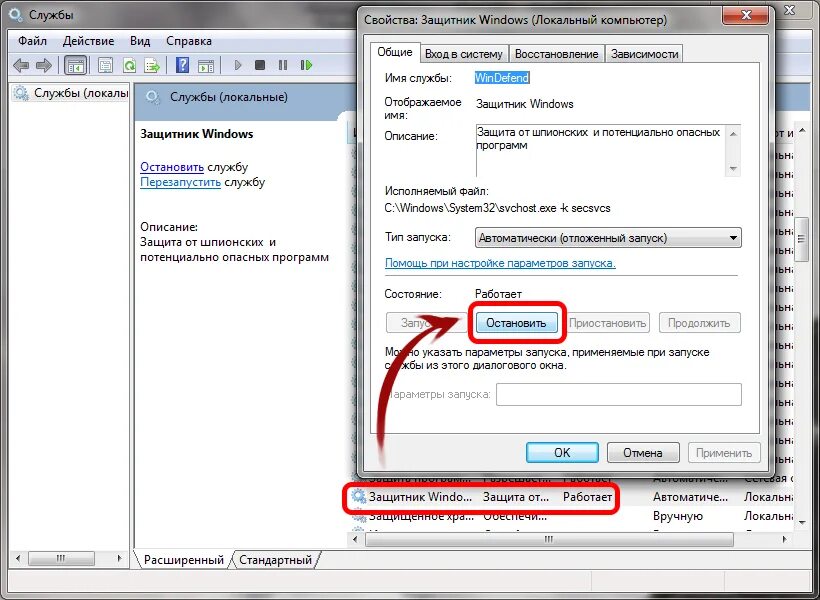Close the properties dialog with X
This screenshot has height=600, width=820.
[x=746, y=15]
